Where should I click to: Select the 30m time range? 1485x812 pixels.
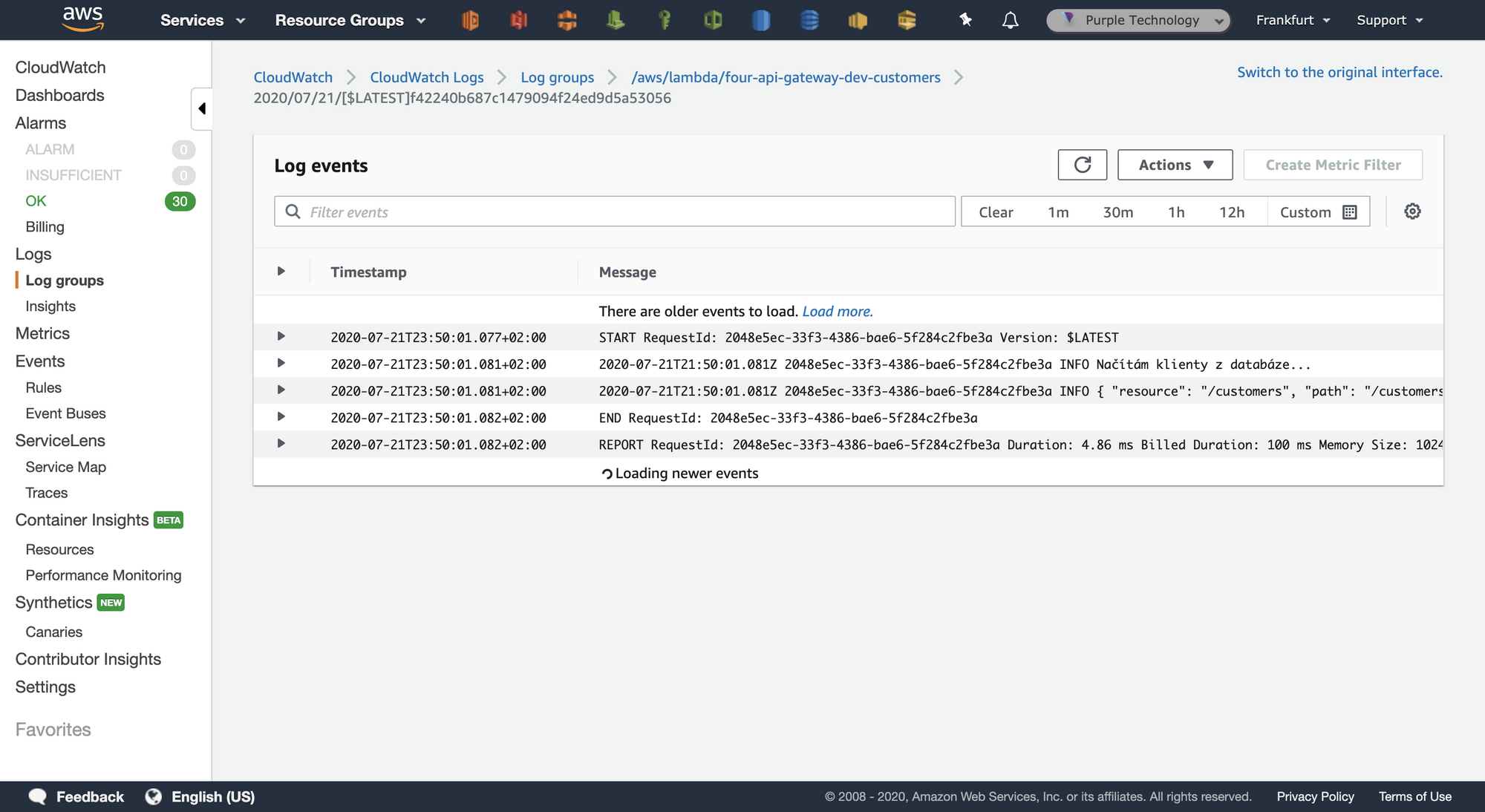[x=1117, y=212]
